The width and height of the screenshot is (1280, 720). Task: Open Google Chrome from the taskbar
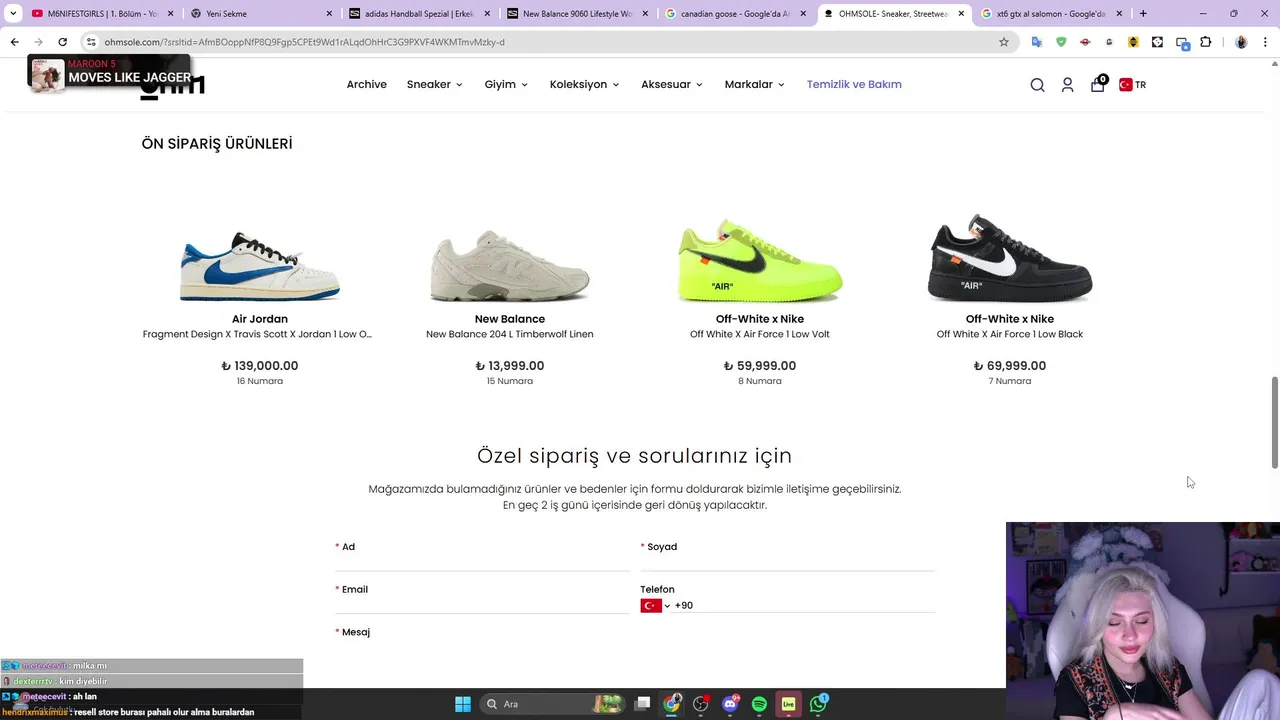[x=672, y=704]
